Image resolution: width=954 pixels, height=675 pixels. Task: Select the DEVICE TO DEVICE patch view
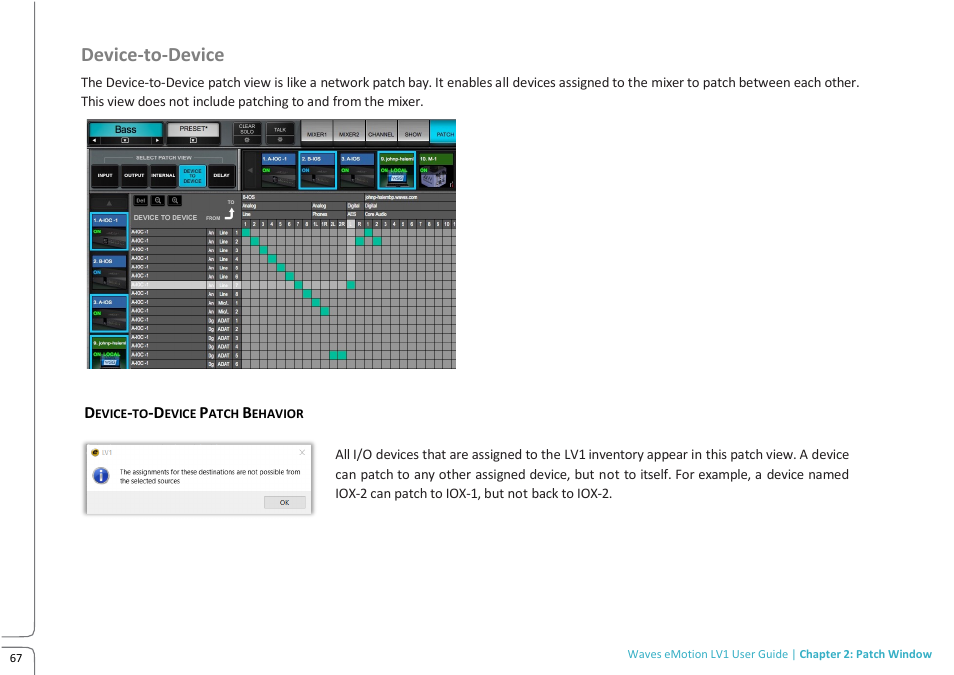[x=192, y=175]
